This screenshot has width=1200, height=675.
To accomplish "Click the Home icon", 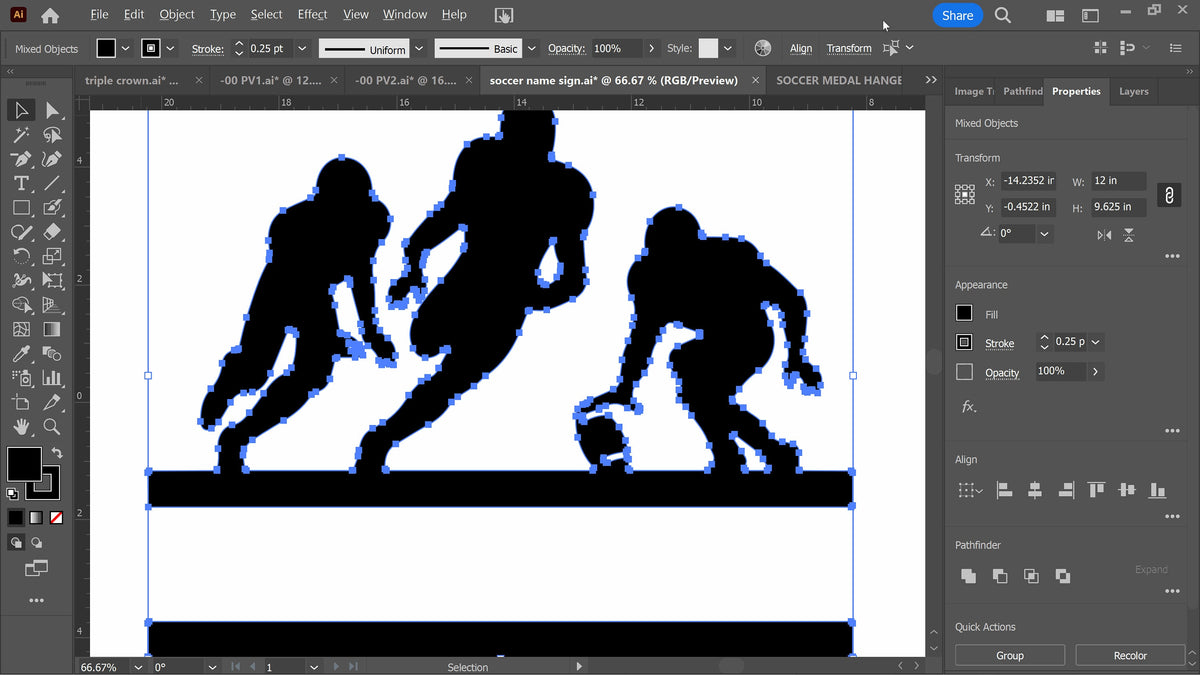I will coord(49,15).
